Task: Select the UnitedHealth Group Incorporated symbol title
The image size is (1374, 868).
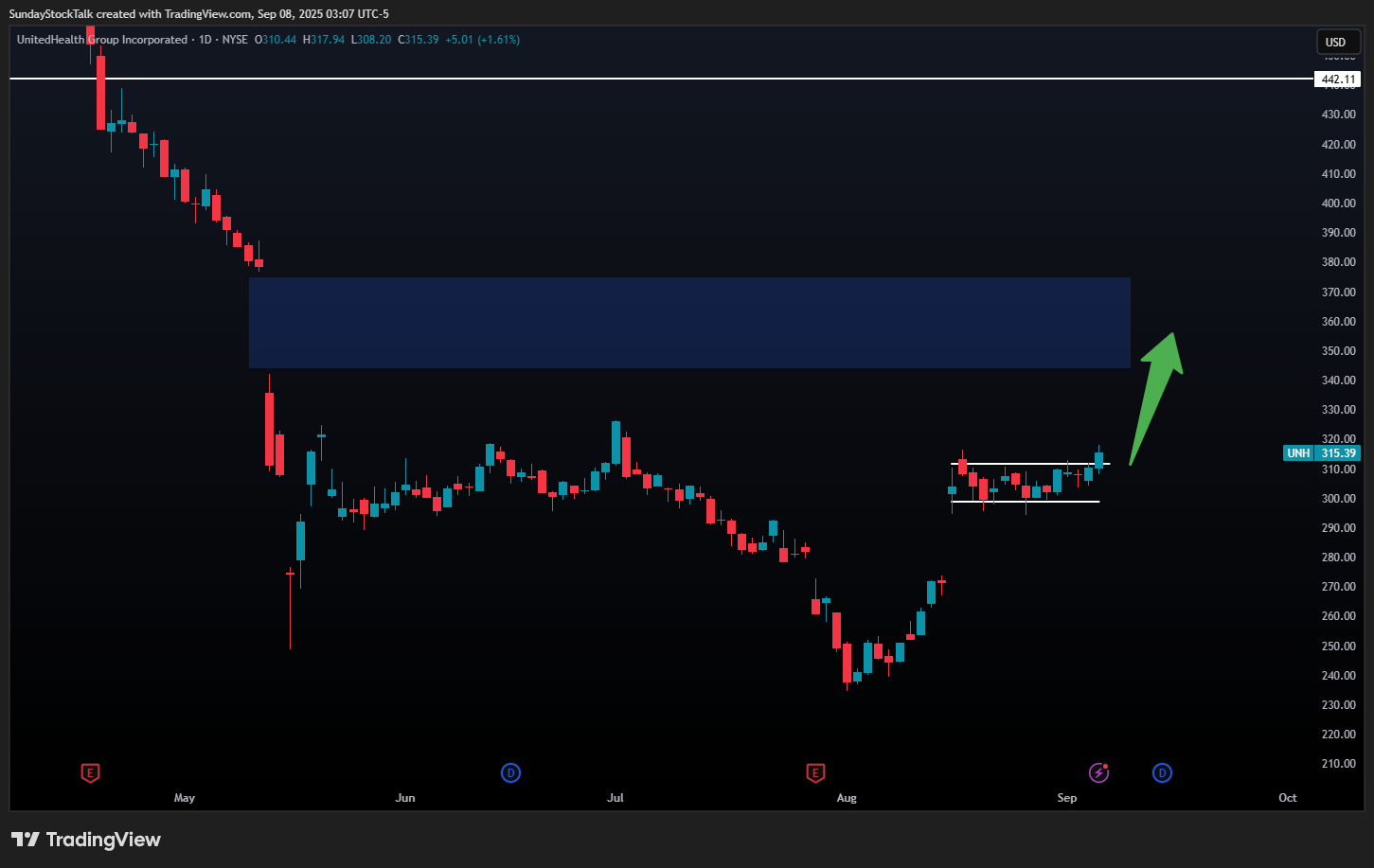Action: (x=102, y=40)
